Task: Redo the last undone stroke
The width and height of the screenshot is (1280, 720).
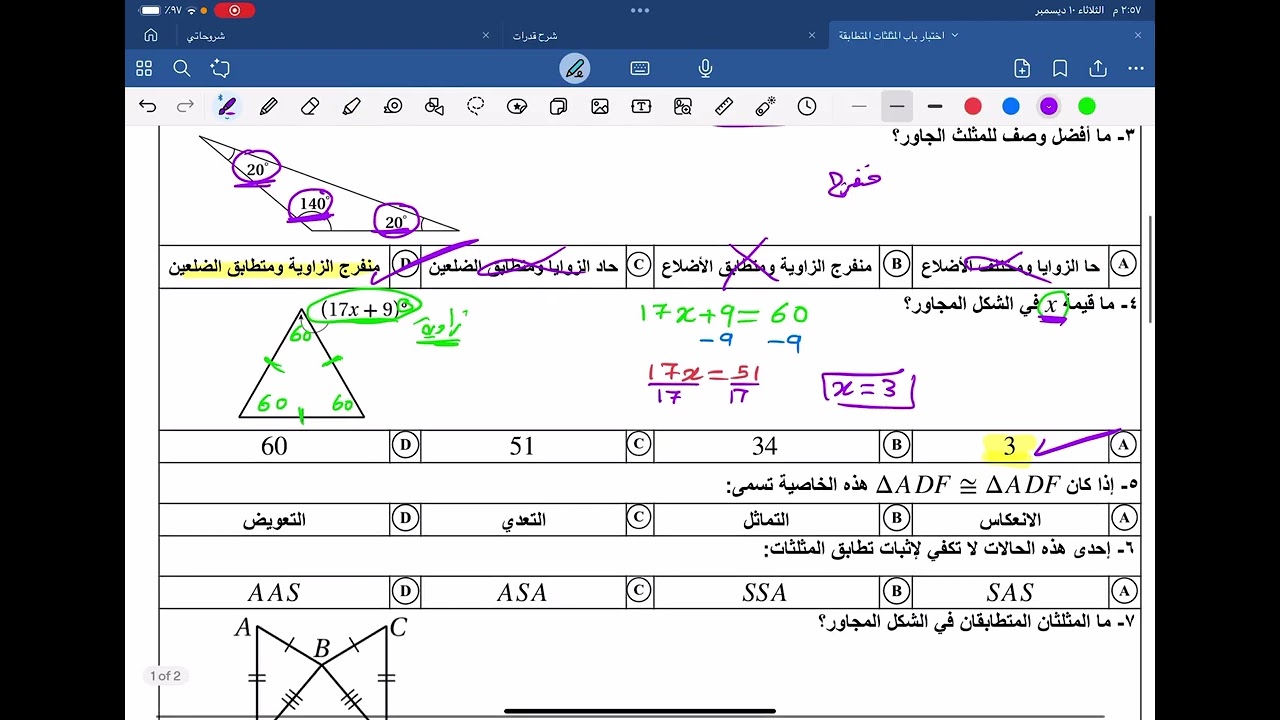Action: [185, 106]
